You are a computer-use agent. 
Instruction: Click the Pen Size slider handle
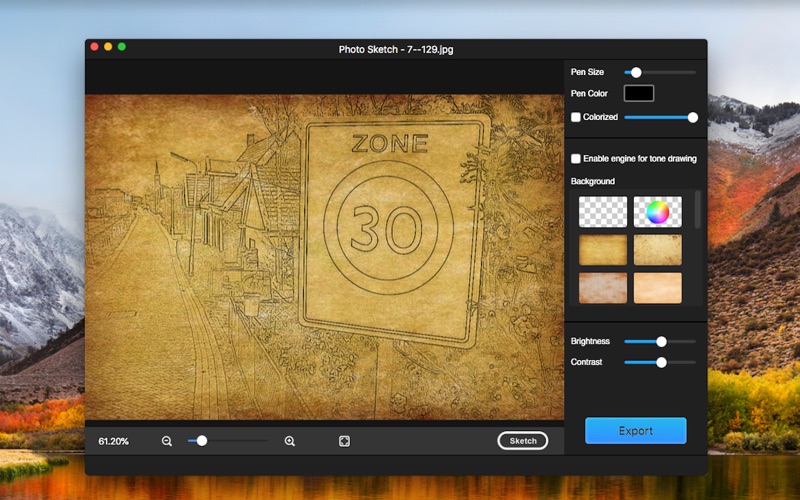pyautogui.click(x=636, y=72)
